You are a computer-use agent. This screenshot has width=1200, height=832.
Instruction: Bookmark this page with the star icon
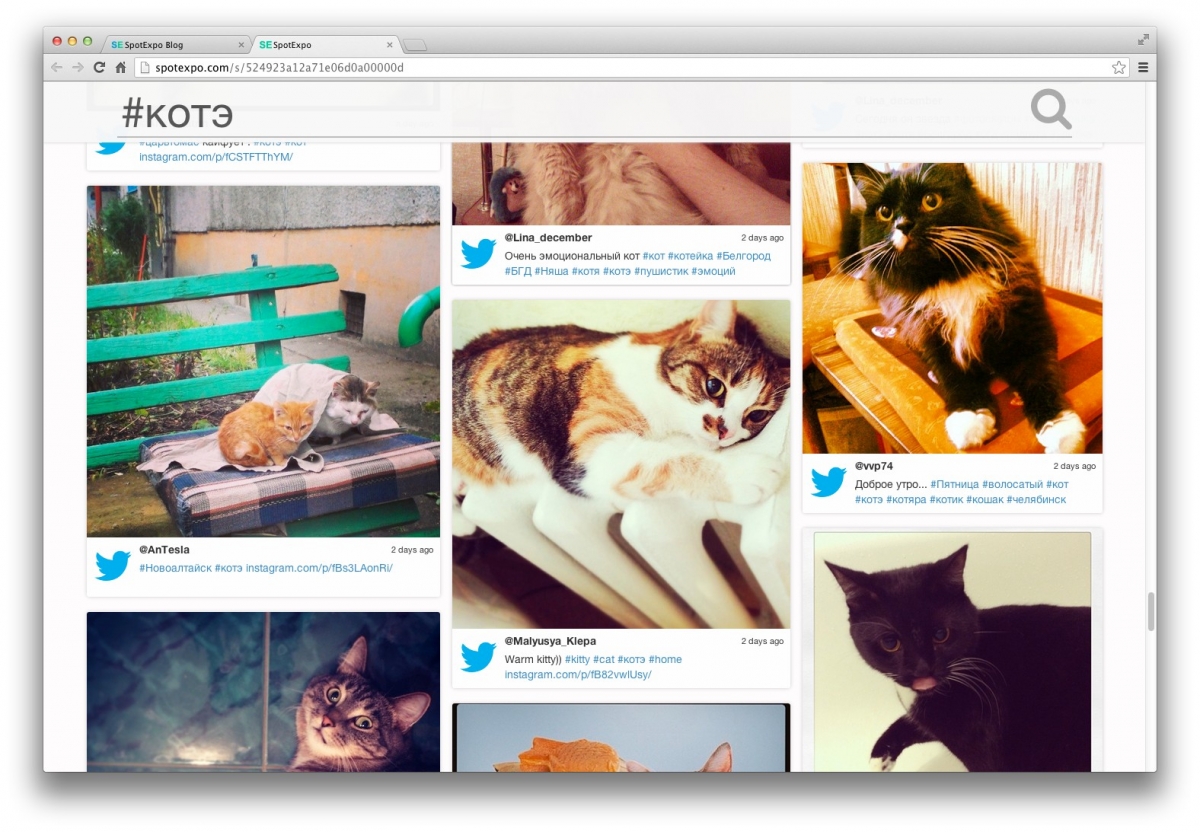pos(1118,67)
